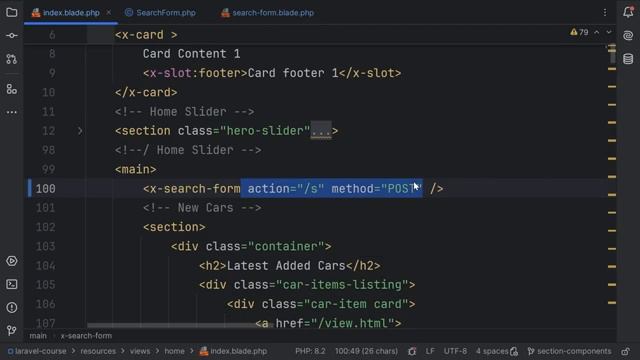This screenshot has height=360, width=640.
Task: Open the Structure tool window
Action: click(x=11, y=89)
